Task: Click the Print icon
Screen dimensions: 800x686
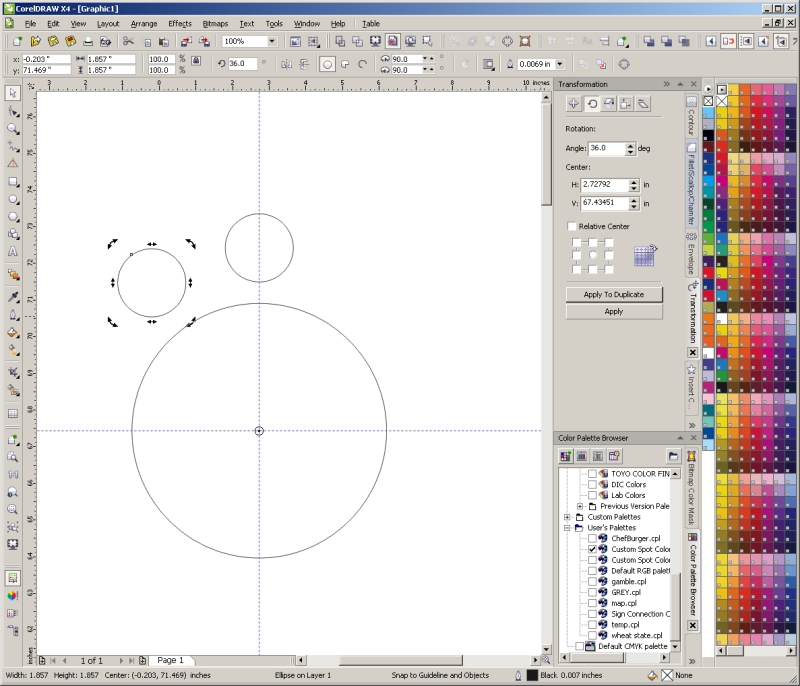Action: (88, 41)
